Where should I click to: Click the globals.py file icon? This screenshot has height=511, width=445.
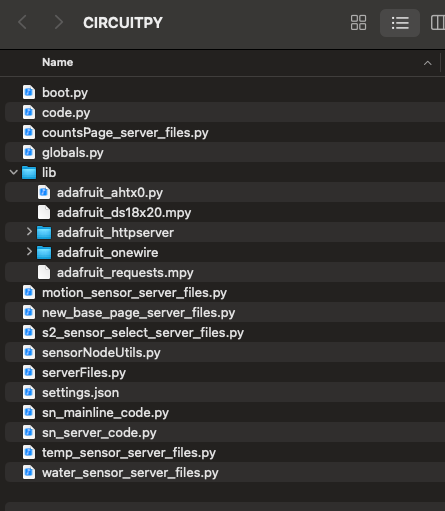[29, 152]
